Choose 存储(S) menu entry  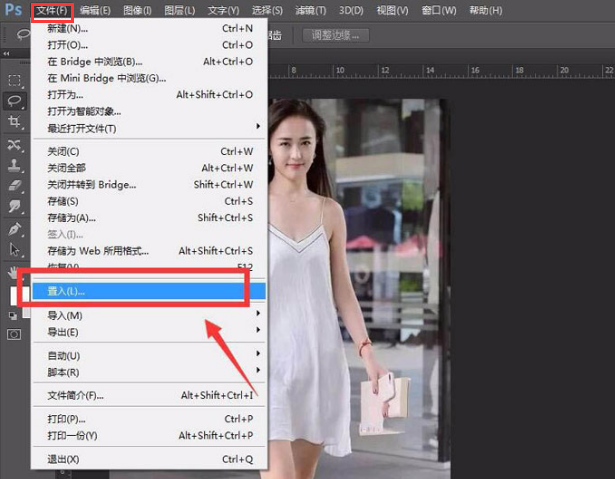coord(149,201)
